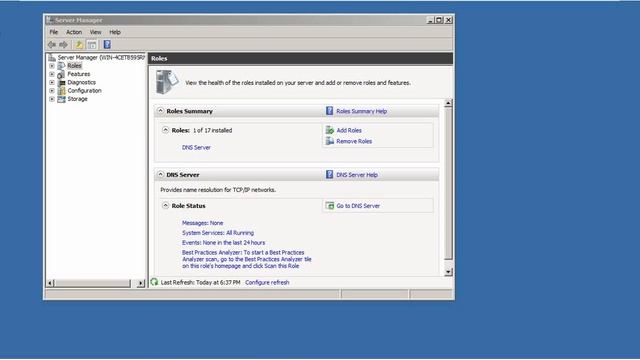The image size is (640, 360).
Task: Expand the Features tree node
Action: click(52, 74)
